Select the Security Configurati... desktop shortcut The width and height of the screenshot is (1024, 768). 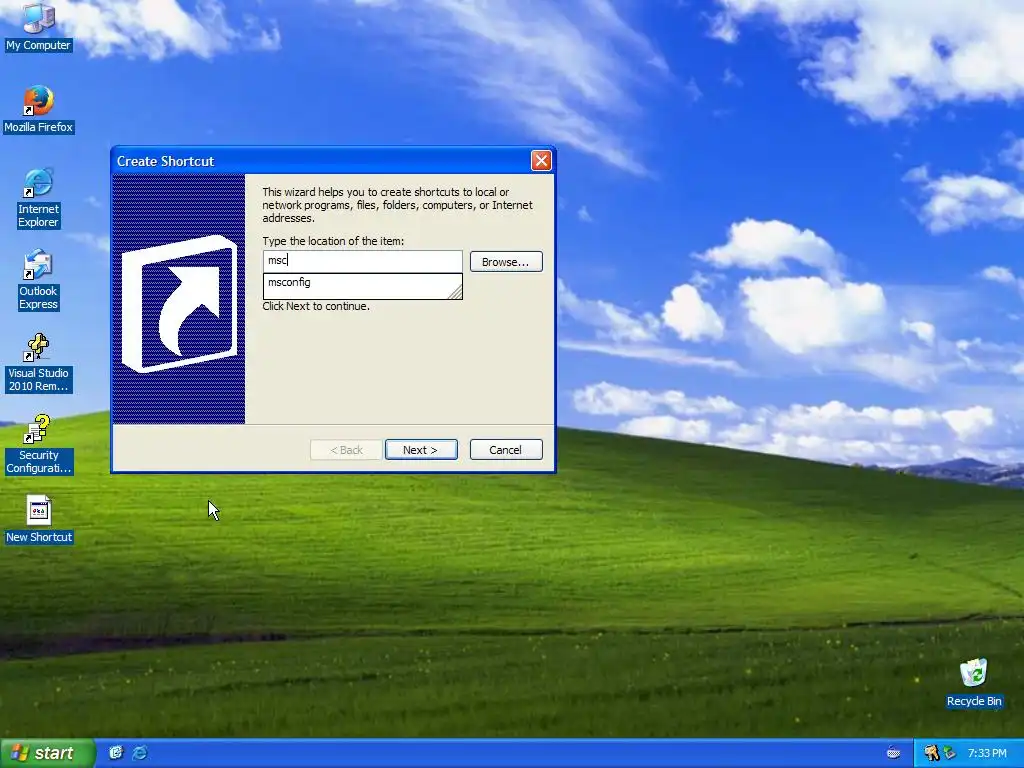[39, 444]
